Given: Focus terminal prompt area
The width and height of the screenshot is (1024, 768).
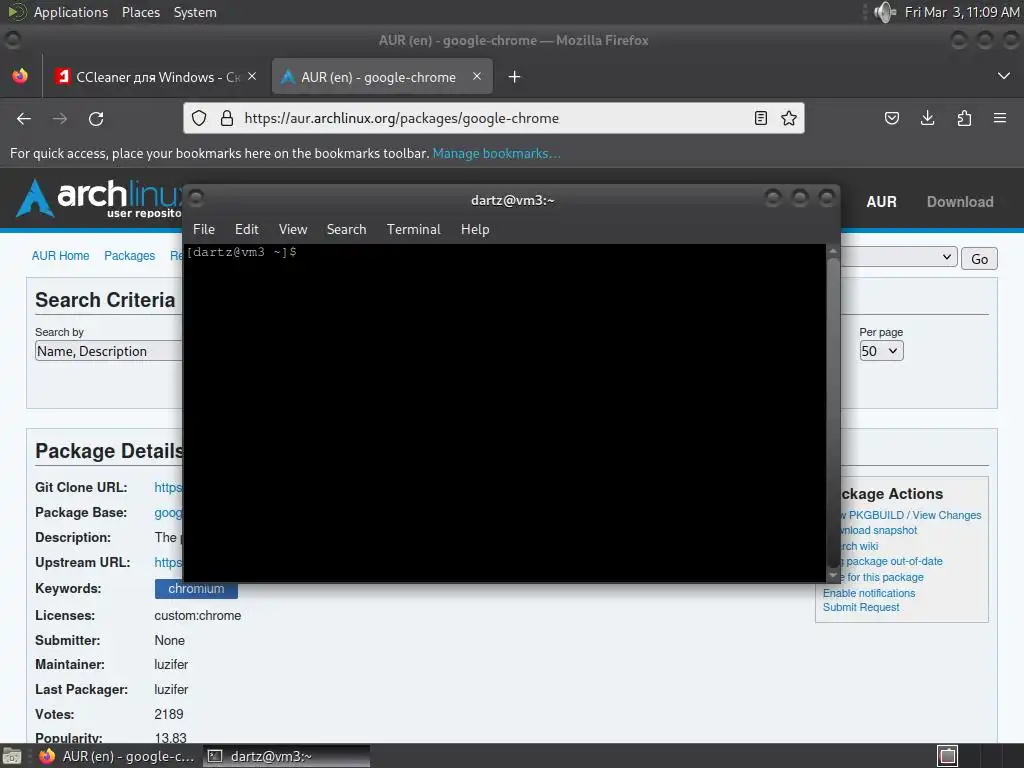Looking at the screenshot, I should pos(504,411).
